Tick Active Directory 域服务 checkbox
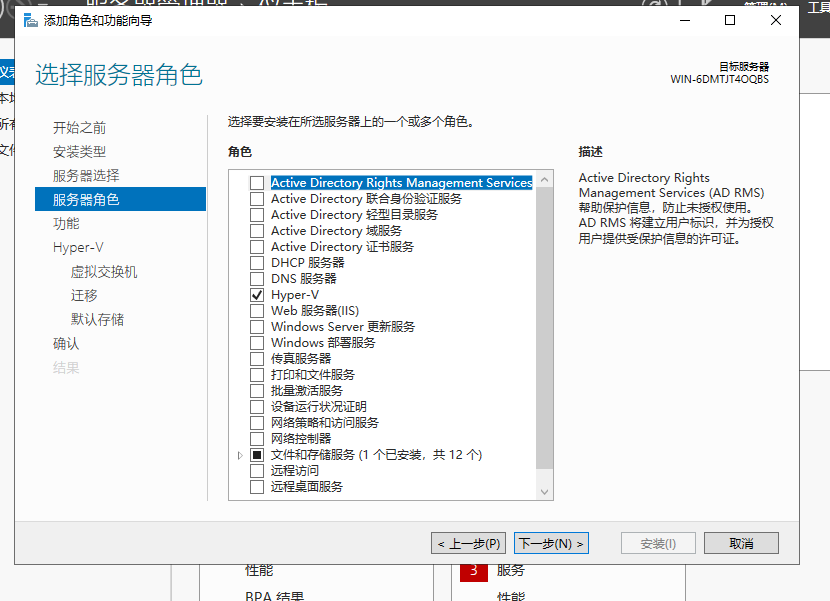The height and width of the screenshot is (601, 830). pos(257,231)
